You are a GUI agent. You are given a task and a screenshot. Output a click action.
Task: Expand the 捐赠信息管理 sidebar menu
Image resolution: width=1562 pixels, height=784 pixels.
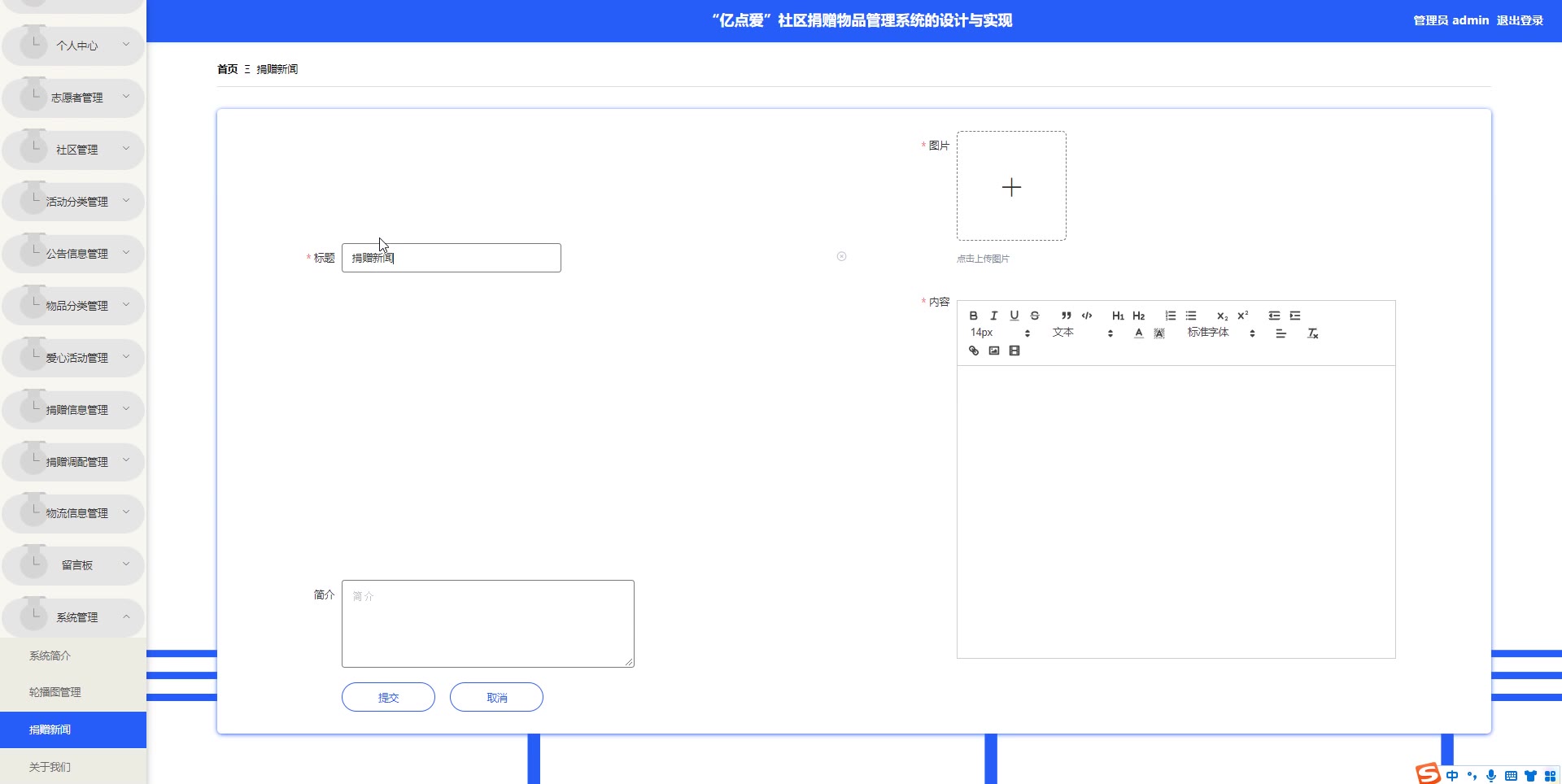(73, 410)
